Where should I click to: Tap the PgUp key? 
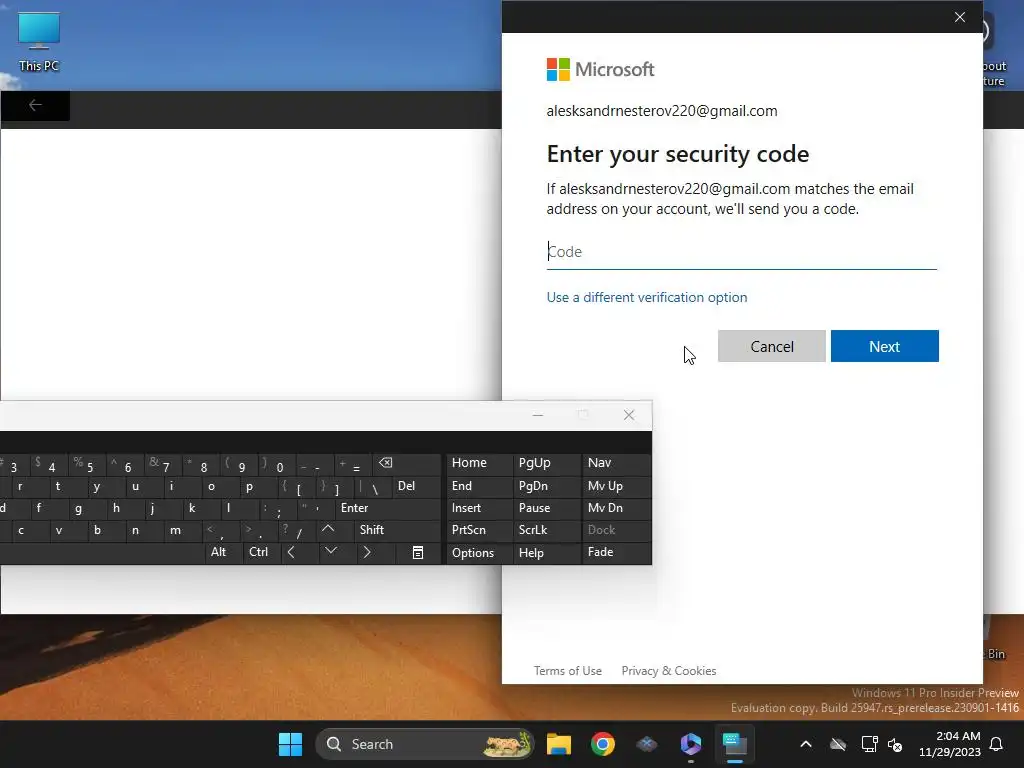(x=547, y=463)
